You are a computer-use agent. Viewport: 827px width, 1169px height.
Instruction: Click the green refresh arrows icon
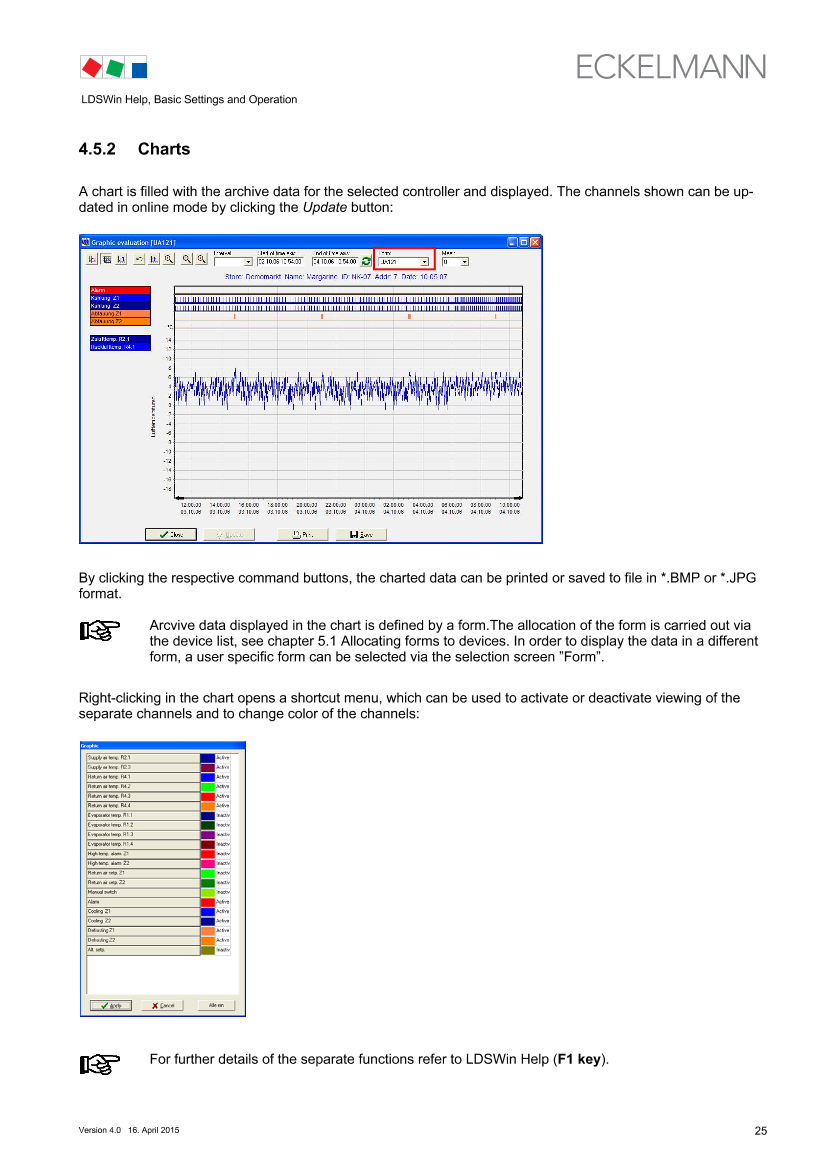pos(366,261)
